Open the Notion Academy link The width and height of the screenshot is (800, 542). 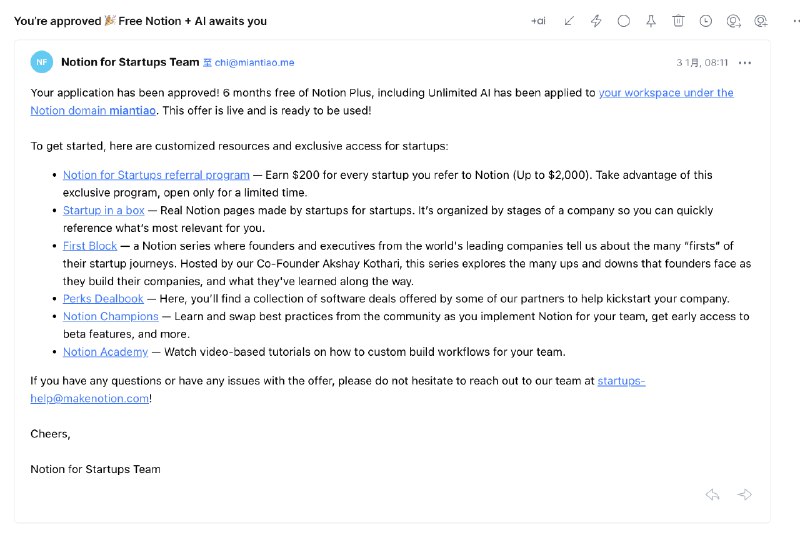pyautogui.click(x=106, y=352)
